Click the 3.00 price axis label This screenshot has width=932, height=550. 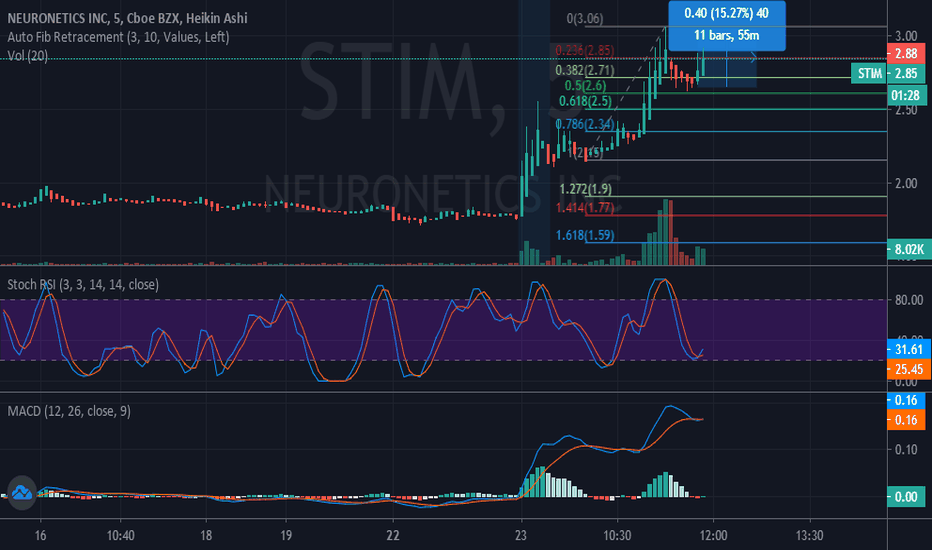tap(906, 36)
